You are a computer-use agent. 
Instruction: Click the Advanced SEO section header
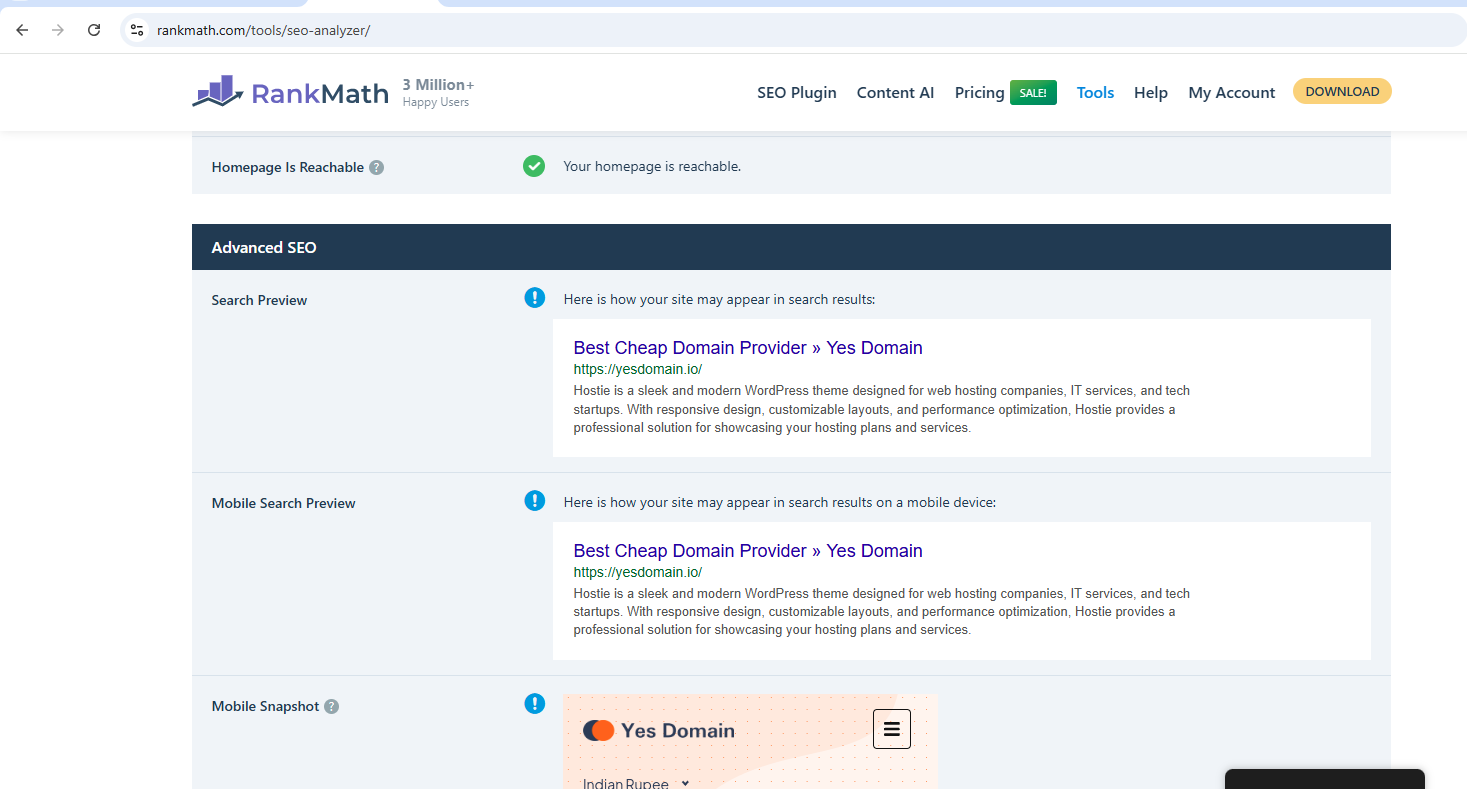pos(791,247)
